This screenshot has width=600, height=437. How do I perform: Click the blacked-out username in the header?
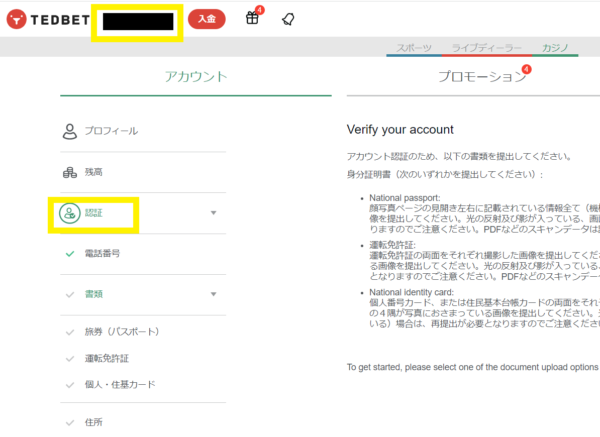pos(137,20)
